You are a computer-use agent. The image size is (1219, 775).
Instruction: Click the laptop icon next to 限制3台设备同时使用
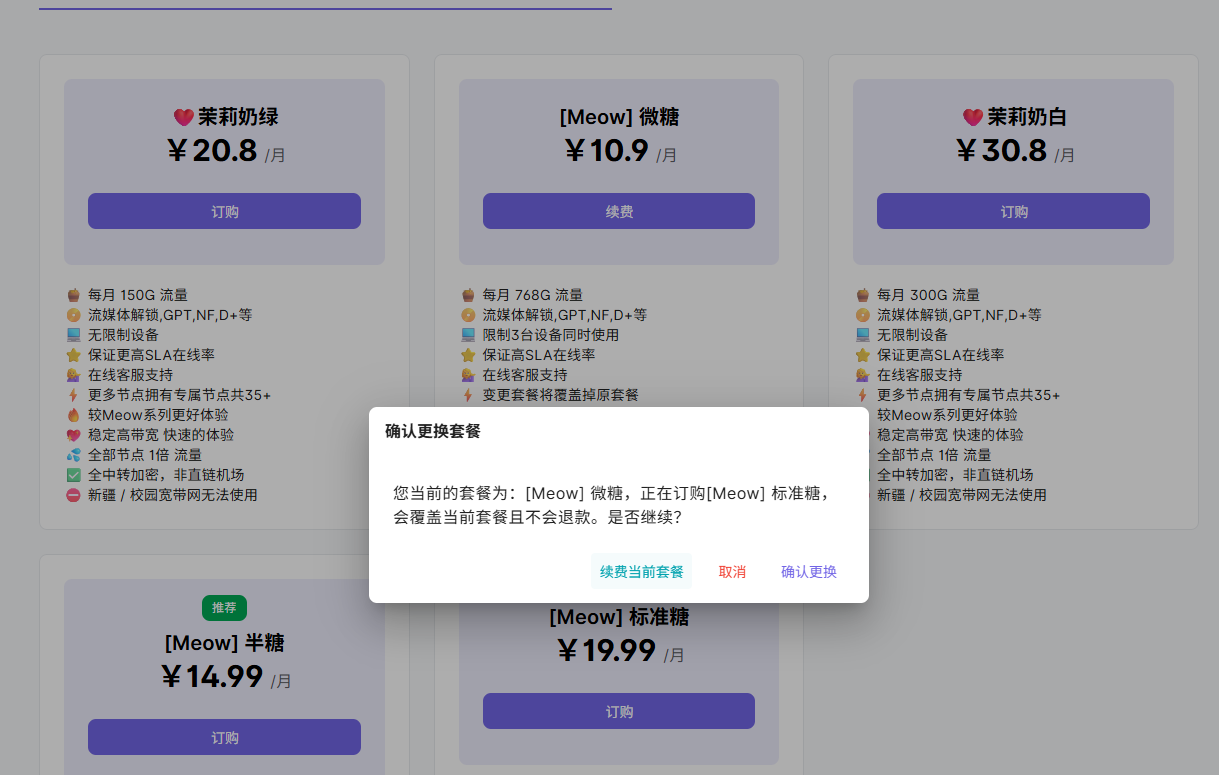pyautogui.click(x=468, y=335)
